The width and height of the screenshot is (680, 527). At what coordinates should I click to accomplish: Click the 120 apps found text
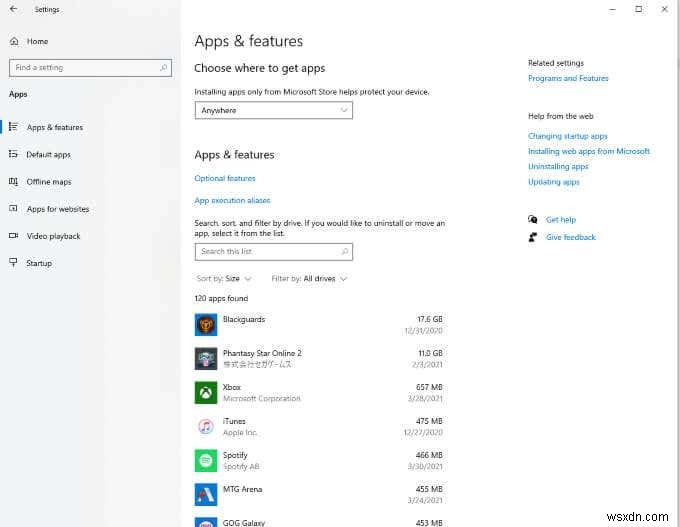221,298
